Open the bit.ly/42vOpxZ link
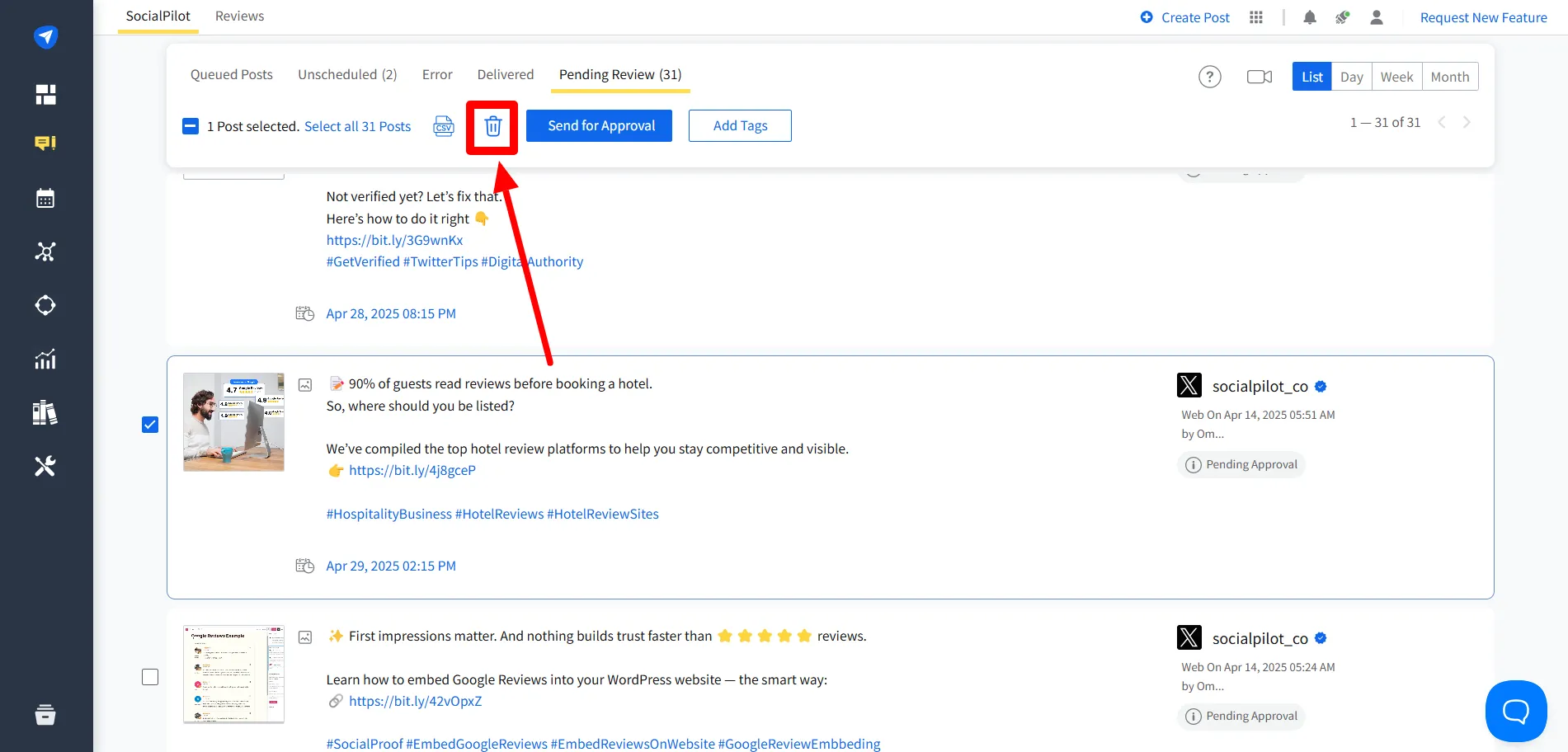 pos(415,701)
